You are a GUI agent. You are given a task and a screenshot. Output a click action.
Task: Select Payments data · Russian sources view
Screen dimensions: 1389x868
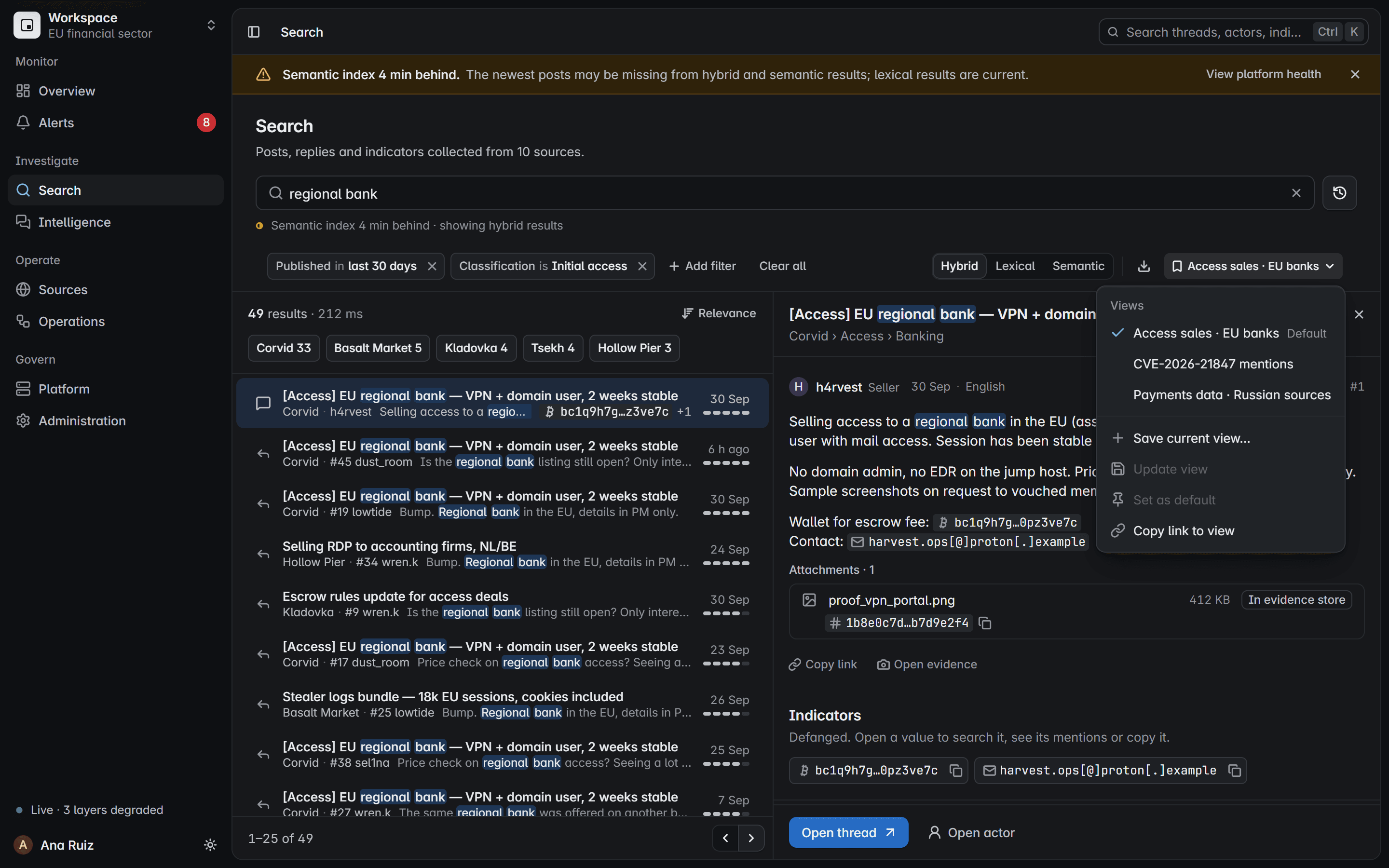[x=1220, y=395]
